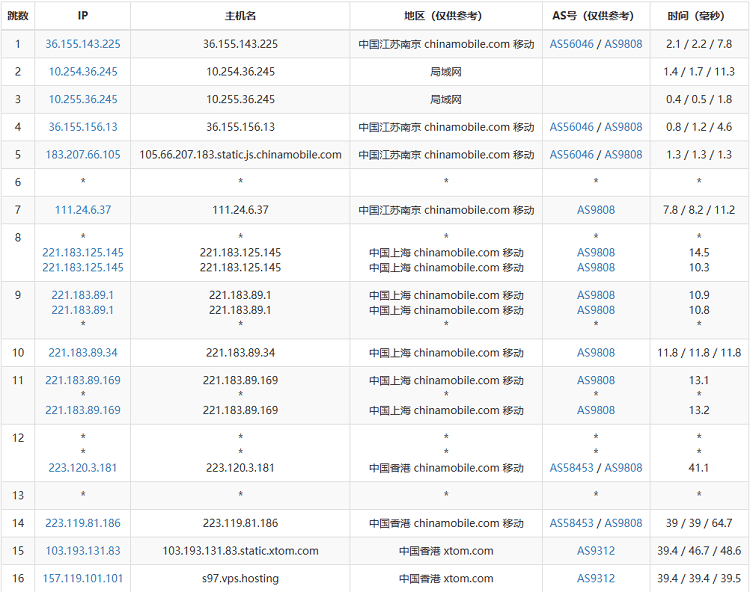Open the 183.207.66.105 IP link
The image size is (750, 592).
click(x=83, y=155)
